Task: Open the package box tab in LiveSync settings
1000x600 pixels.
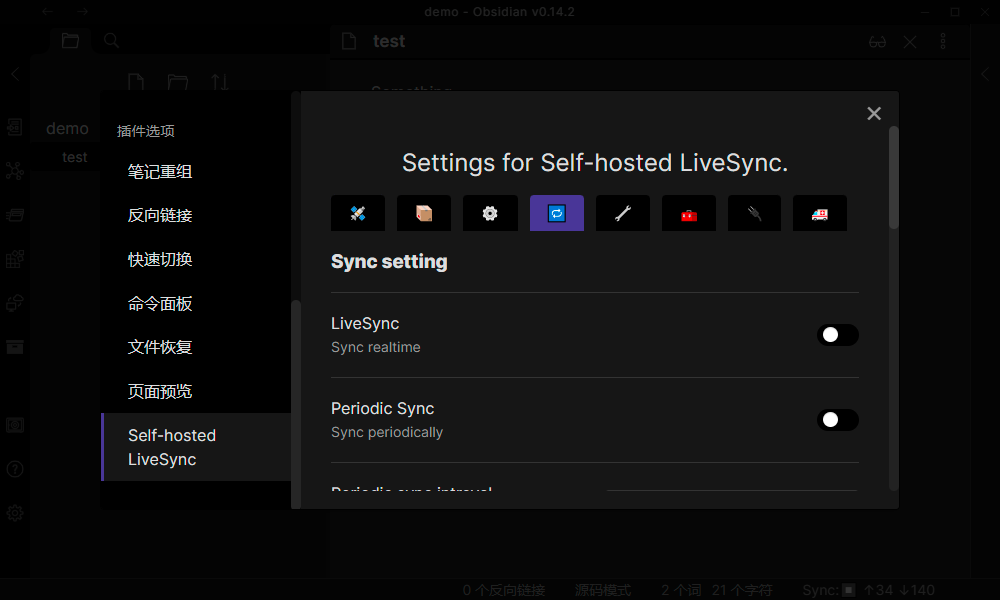Action: pos(424,213)
